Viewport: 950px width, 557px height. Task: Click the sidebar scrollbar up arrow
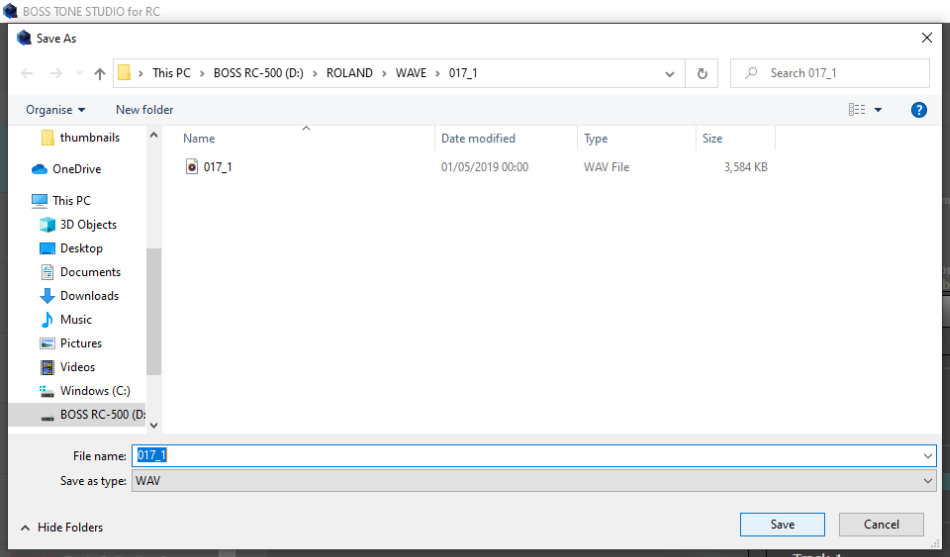154,135
